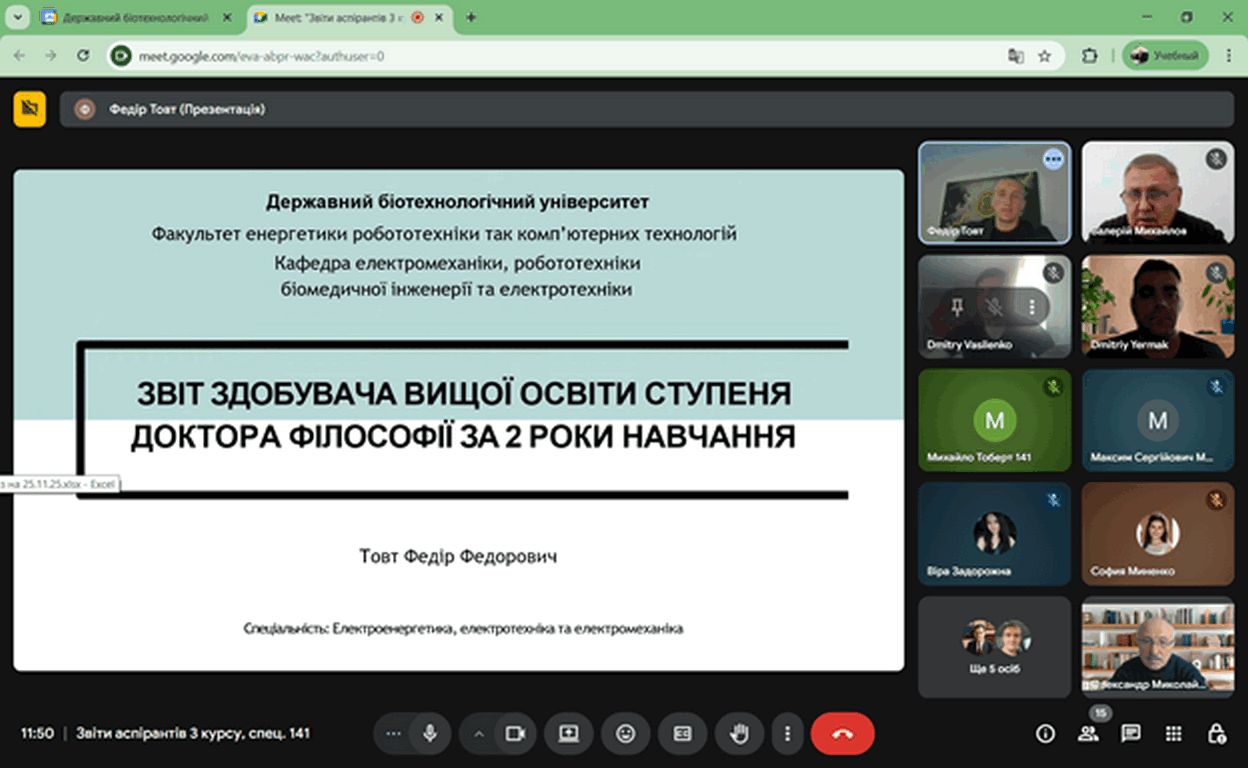Show the participants list panel

pos(1088,733)
